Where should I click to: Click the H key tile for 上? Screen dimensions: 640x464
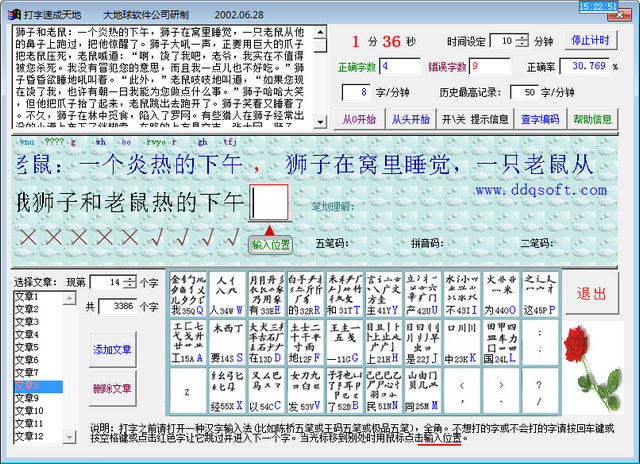click(384, 342)
